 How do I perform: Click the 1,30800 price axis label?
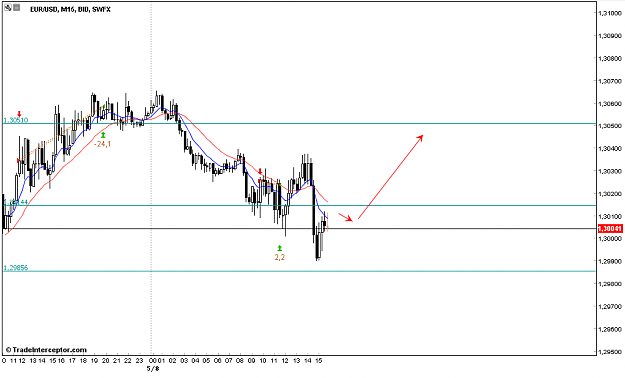[610, 59]
